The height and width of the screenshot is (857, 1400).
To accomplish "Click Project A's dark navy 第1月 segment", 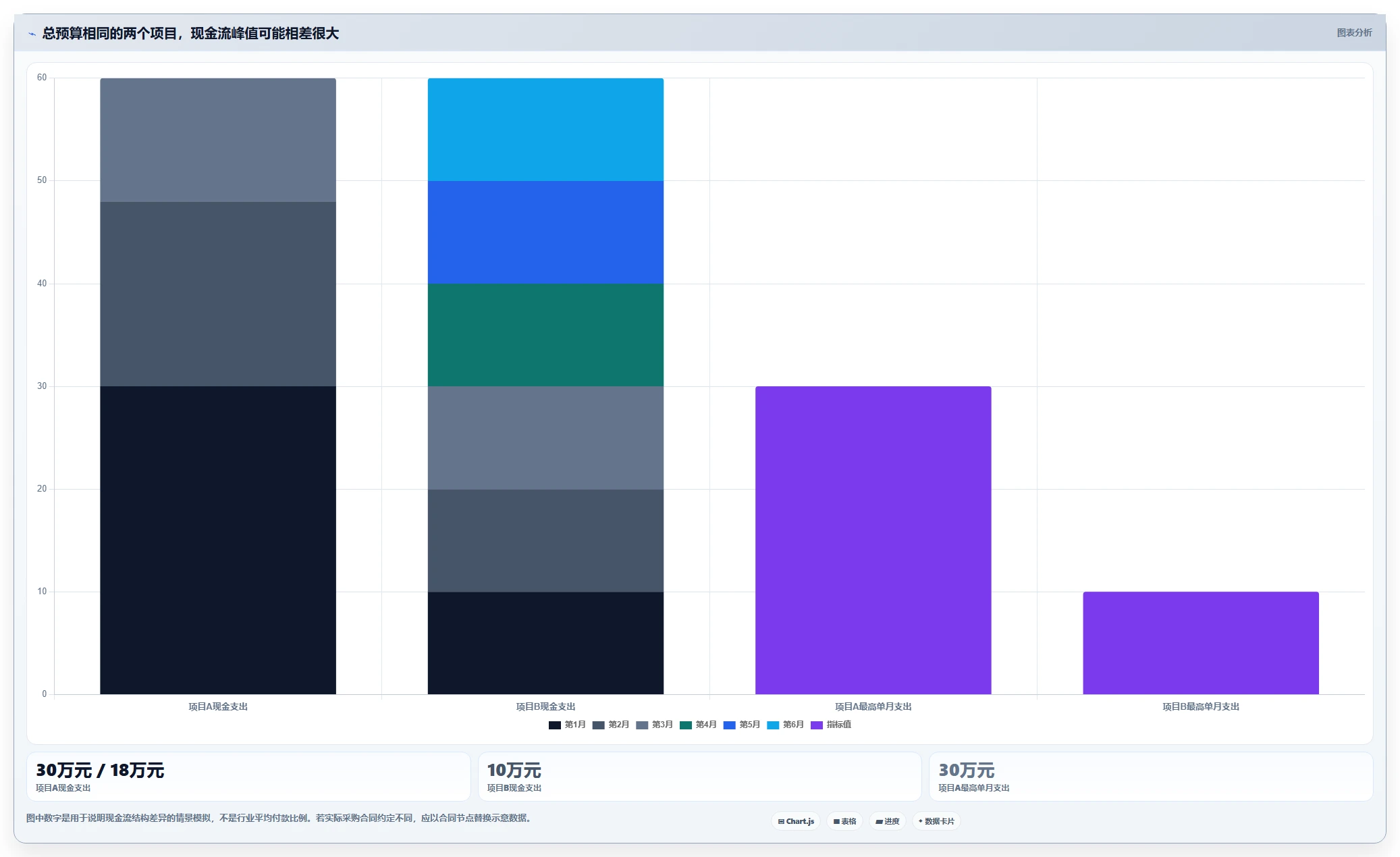I will (218, 540).
